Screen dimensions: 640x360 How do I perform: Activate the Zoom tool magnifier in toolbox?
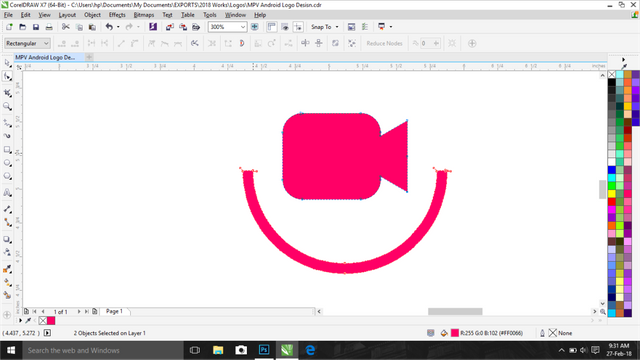pyautogui.click(x=7, y=107)
